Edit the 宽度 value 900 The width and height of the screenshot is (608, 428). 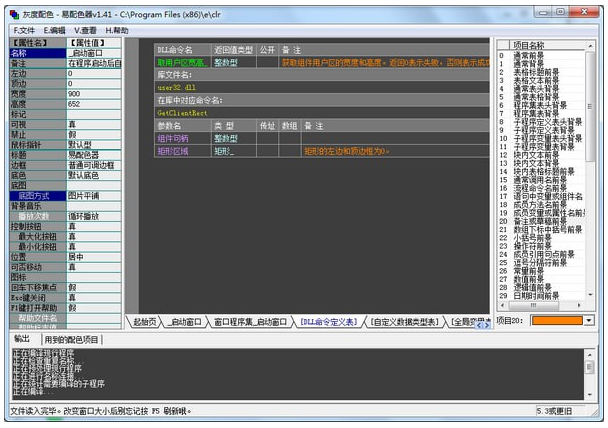click(92, 94)
